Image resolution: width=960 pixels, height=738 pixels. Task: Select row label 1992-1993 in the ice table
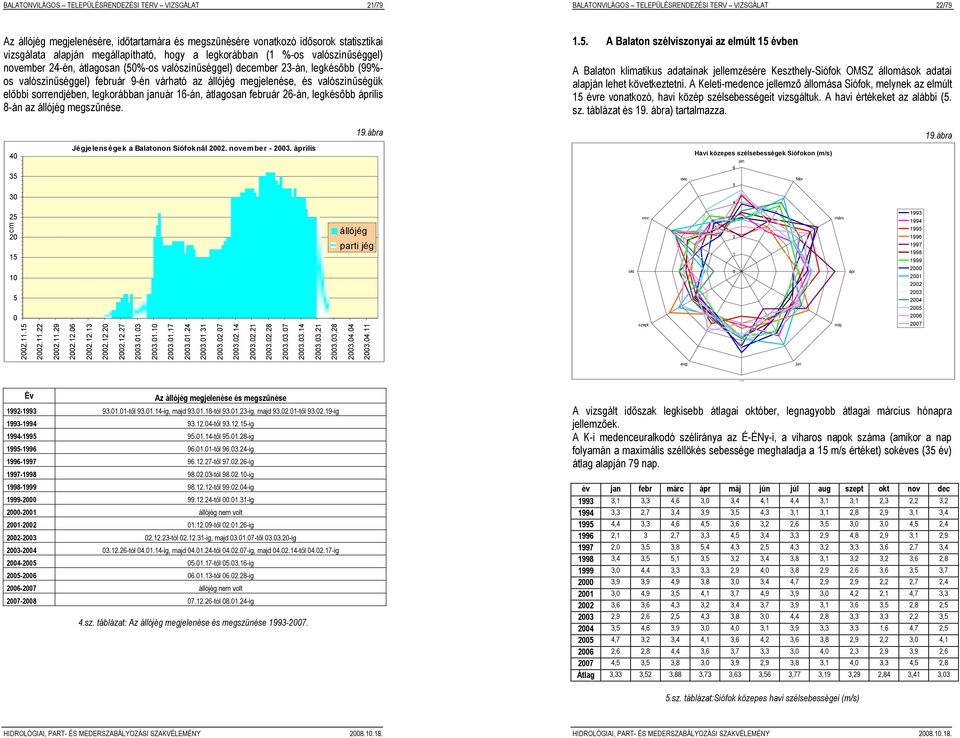click(21, 411)
